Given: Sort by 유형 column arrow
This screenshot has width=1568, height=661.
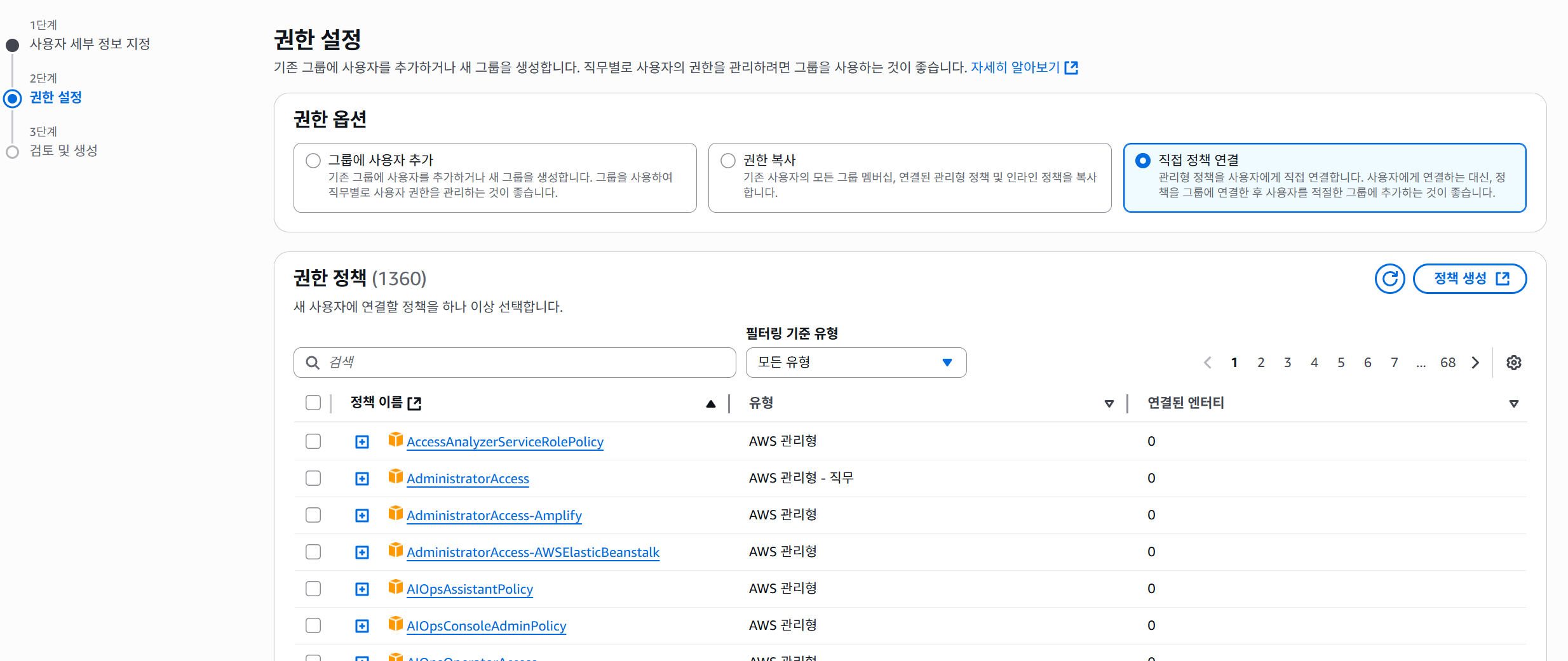Looking at the screenshot, I should tap(1109, 404).
